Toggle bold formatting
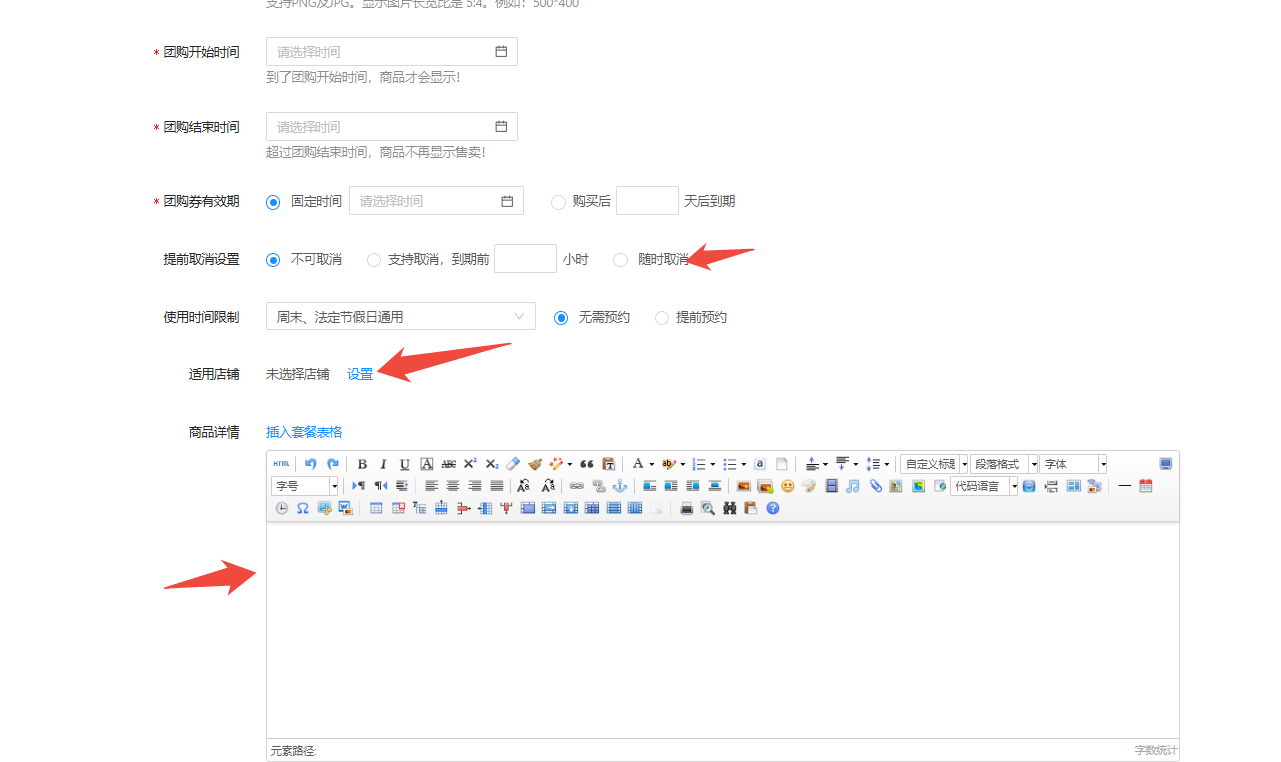1281x762 pixels. (x=362, y=464)
